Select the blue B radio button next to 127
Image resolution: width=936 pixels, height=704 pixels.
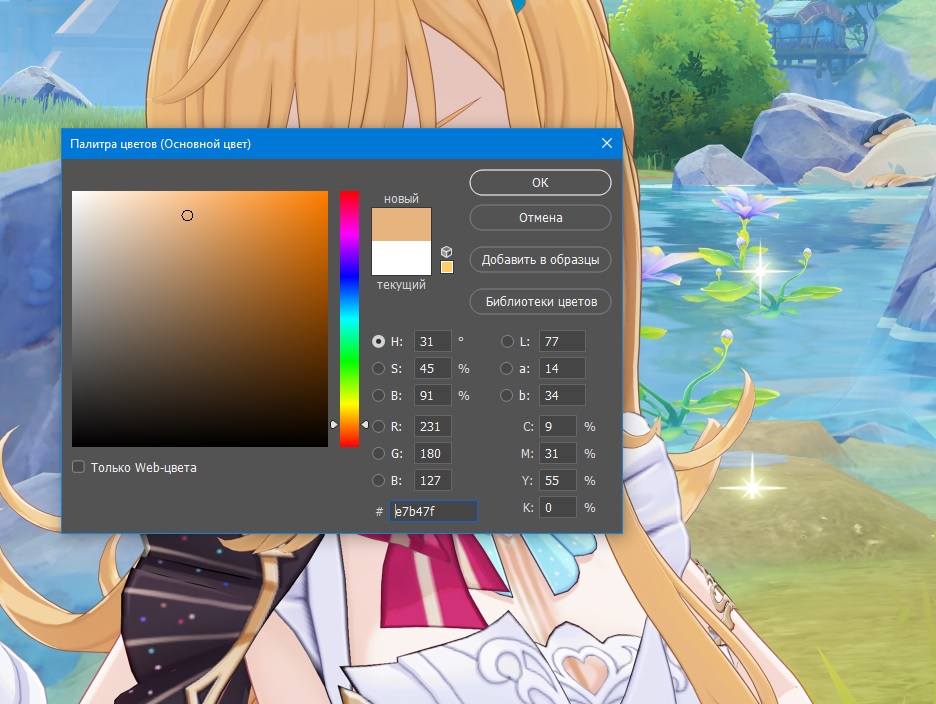pos(378,480)
